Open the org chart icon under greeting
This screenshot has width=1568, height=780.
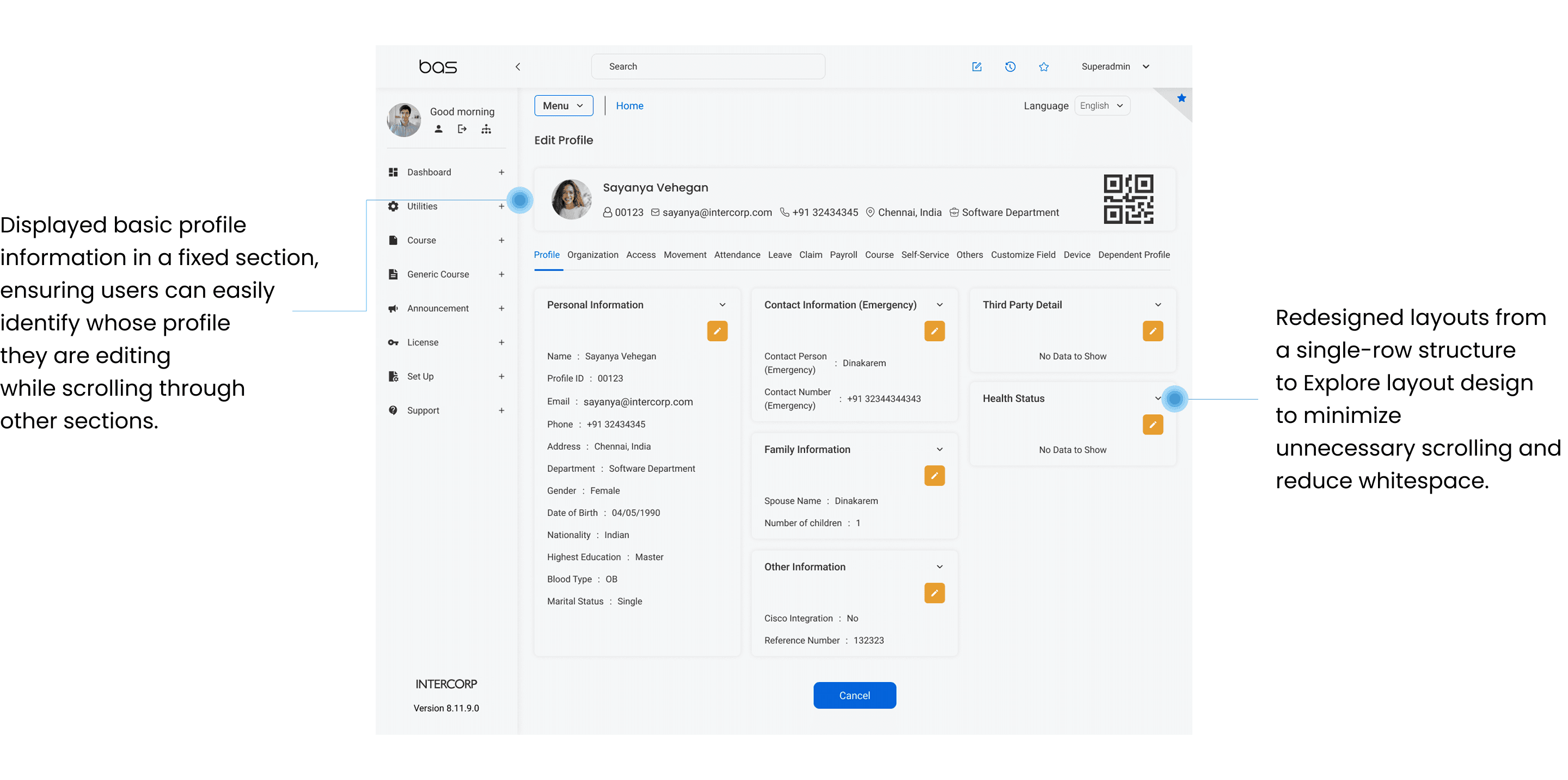pyautogui.click(x=486, y=129)
